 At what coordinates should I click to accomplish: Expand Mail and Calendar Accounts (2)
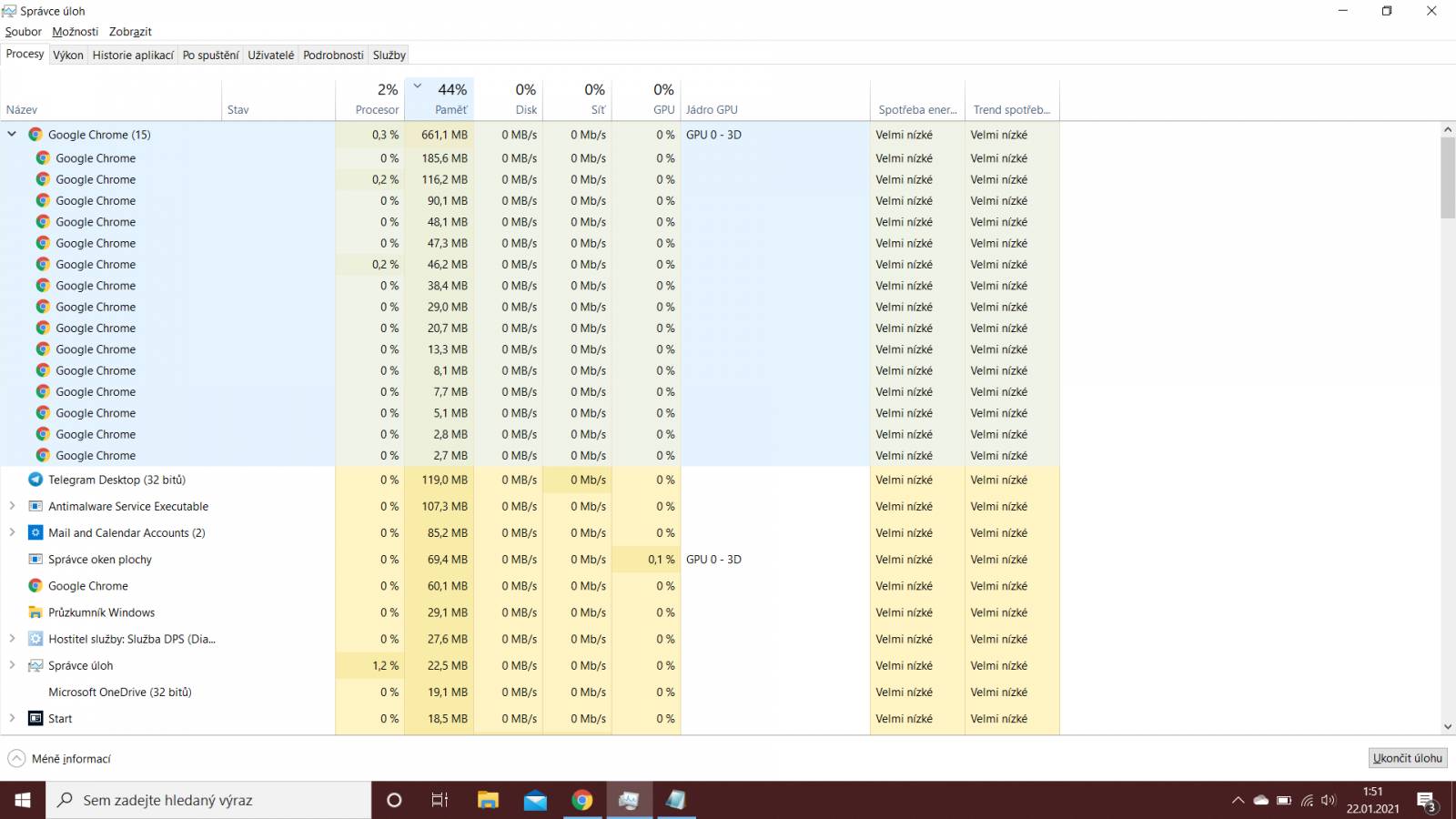click(x=12, y=532)
